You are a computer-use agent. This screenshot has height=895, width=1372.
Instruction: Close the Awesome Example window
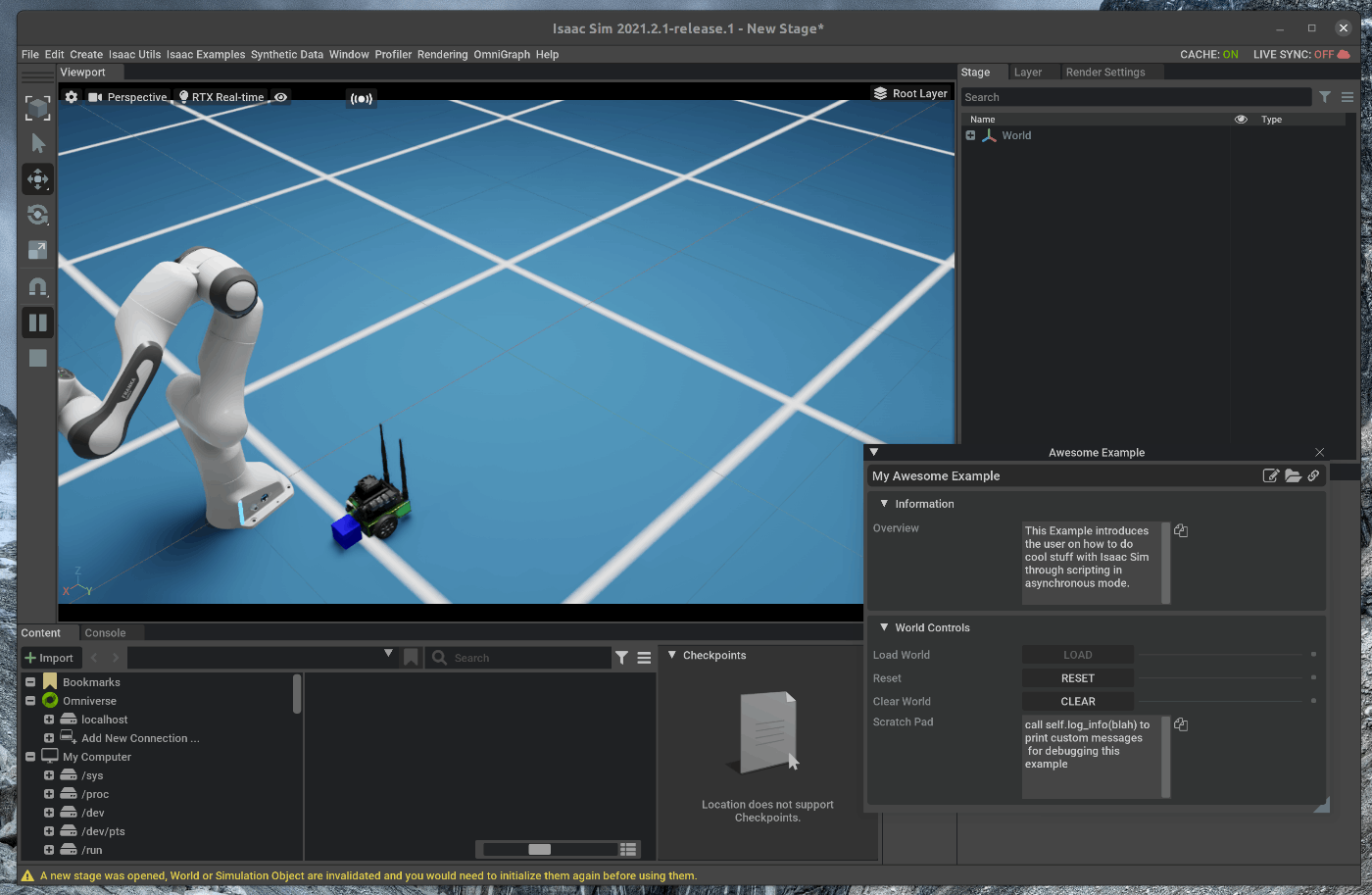coord(1319,452)
